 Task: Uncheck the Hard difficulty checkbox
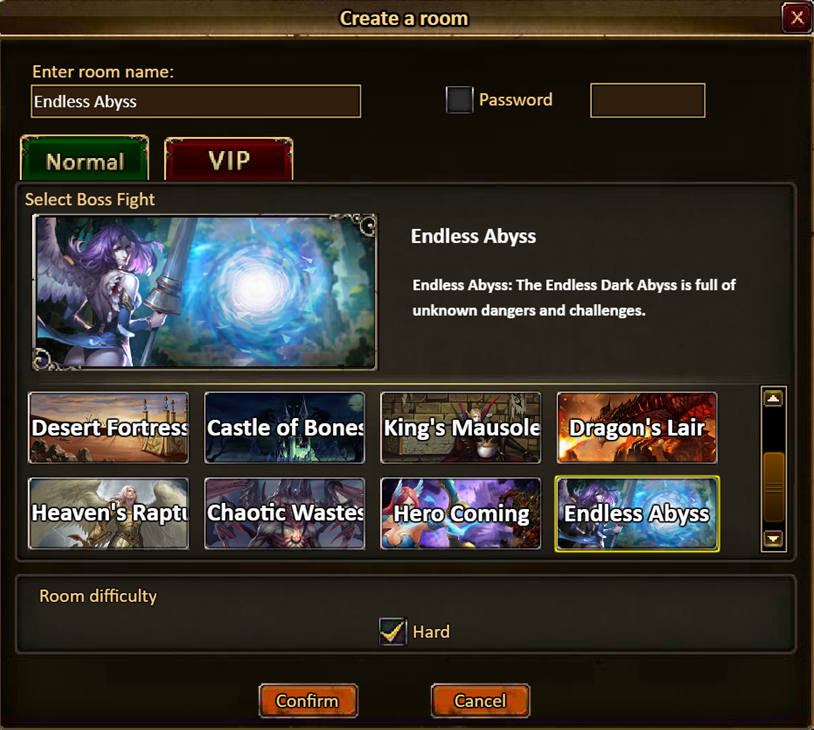[392, 631]
